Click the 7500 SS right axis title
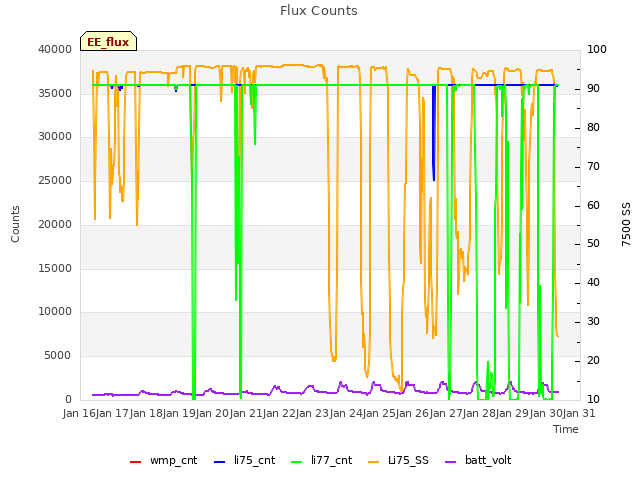This screenshot has height=480, width=640. pyautogui.click(x=626, y=224)
